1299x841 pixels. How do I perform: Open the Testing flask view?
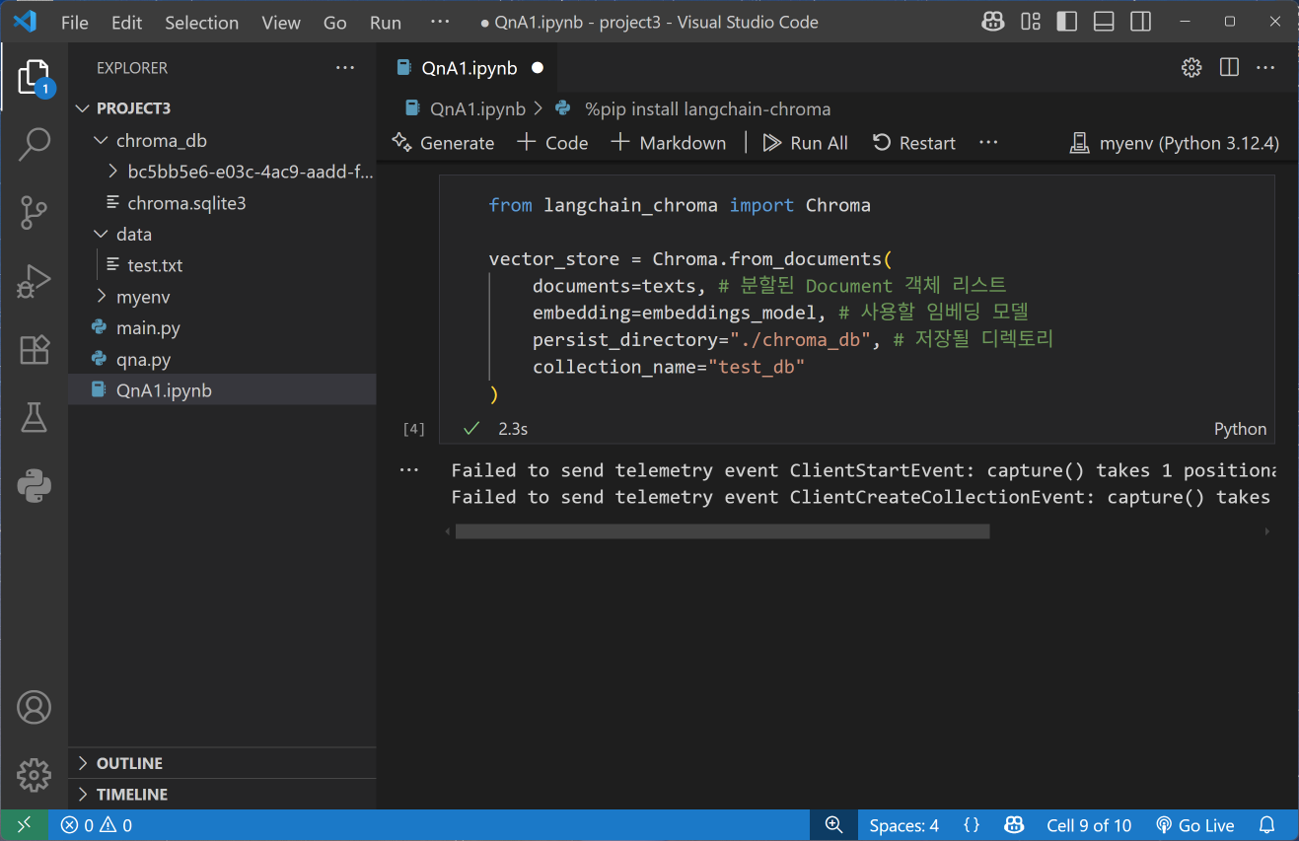pos(34,418)
